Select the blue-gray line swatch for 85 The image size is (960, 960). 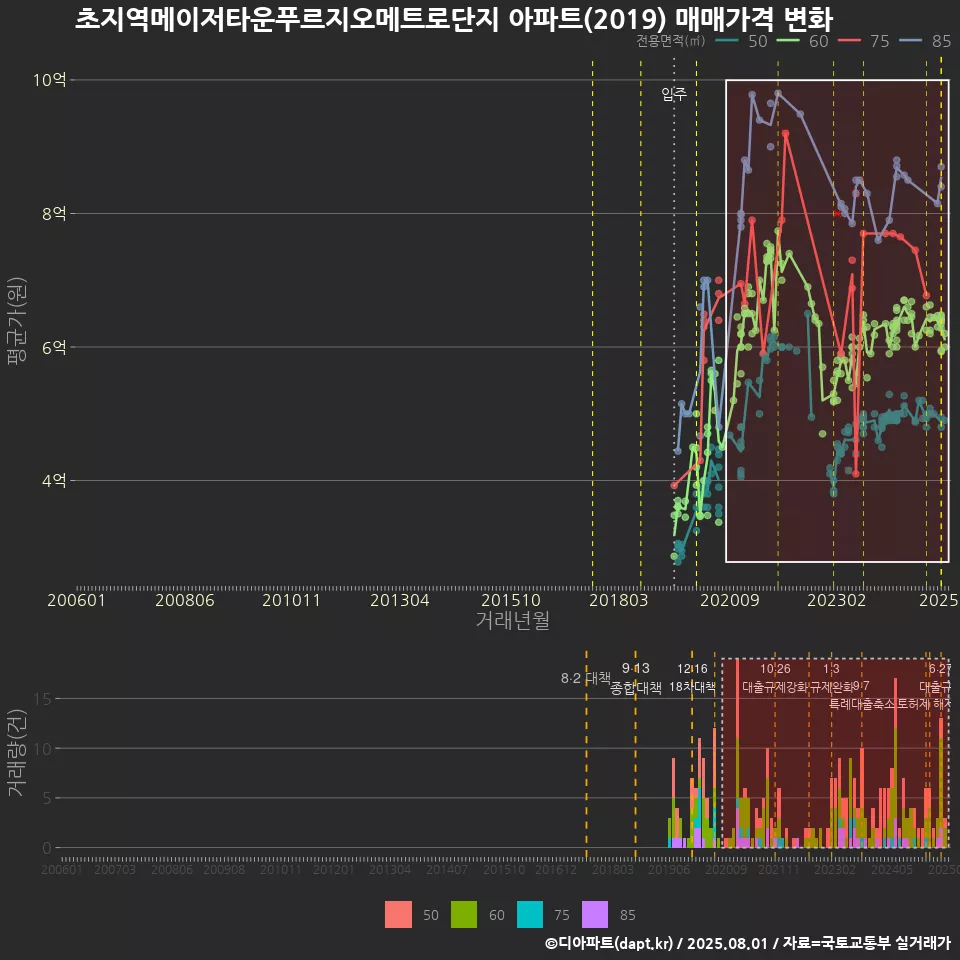[910, 41]
